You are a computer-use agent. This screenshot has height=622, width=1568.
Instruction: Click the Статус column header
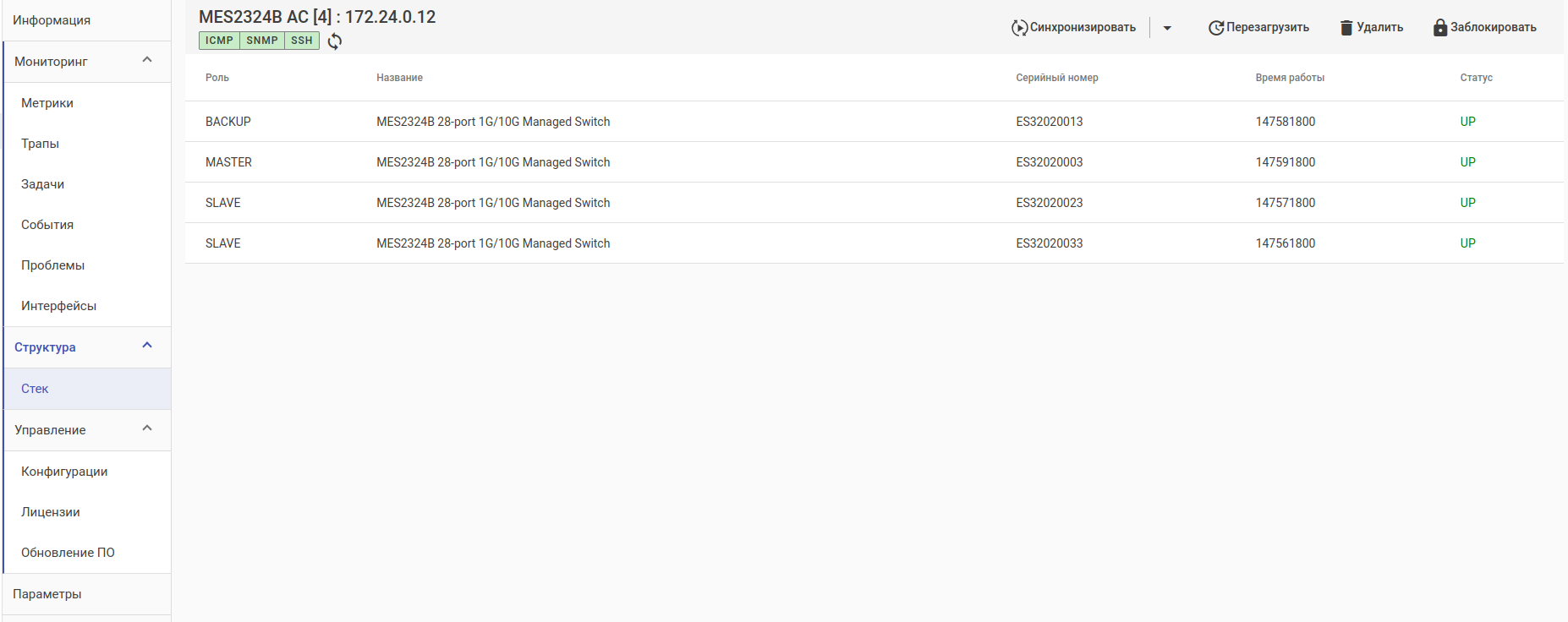tap(1476, 78)
